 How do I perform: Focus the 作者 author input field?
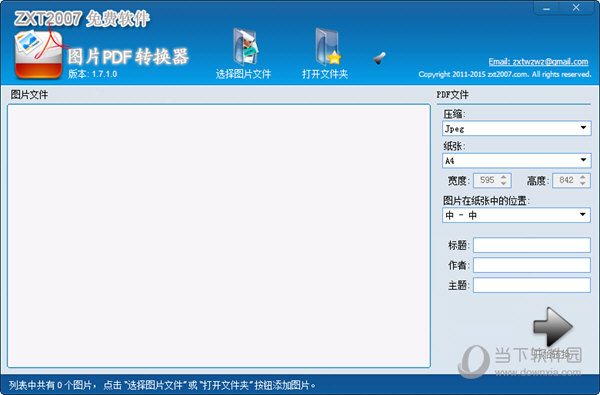click(x=532, y=265)
